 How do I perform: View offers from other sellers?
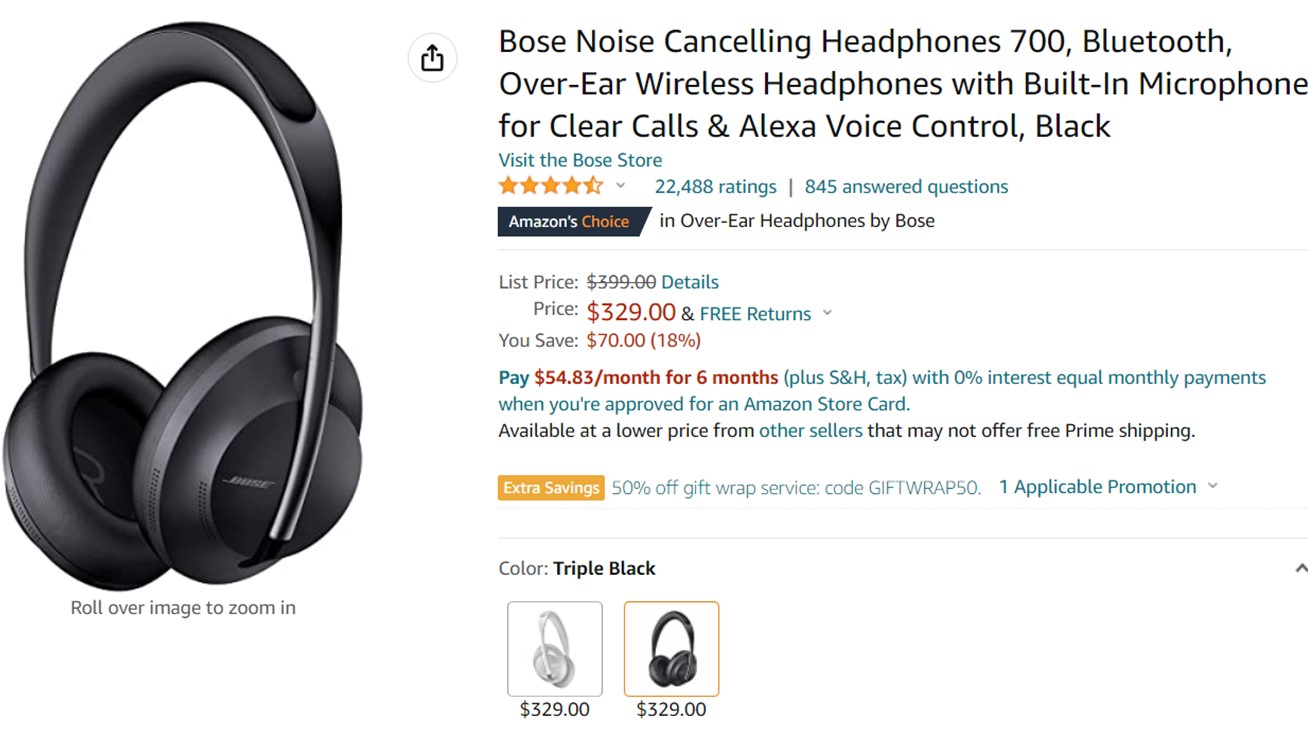click(810, 431)
